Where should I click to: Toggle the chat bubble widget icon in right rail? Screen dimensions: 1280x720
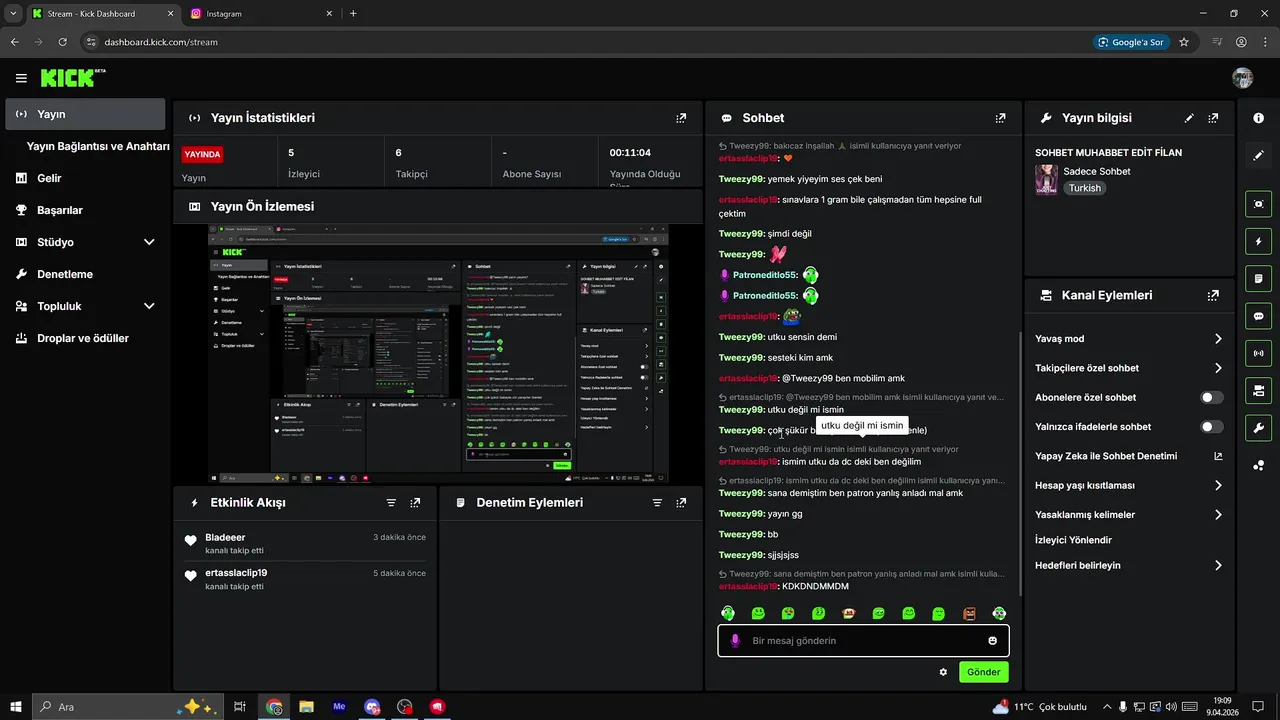[x=1258, y=316]
